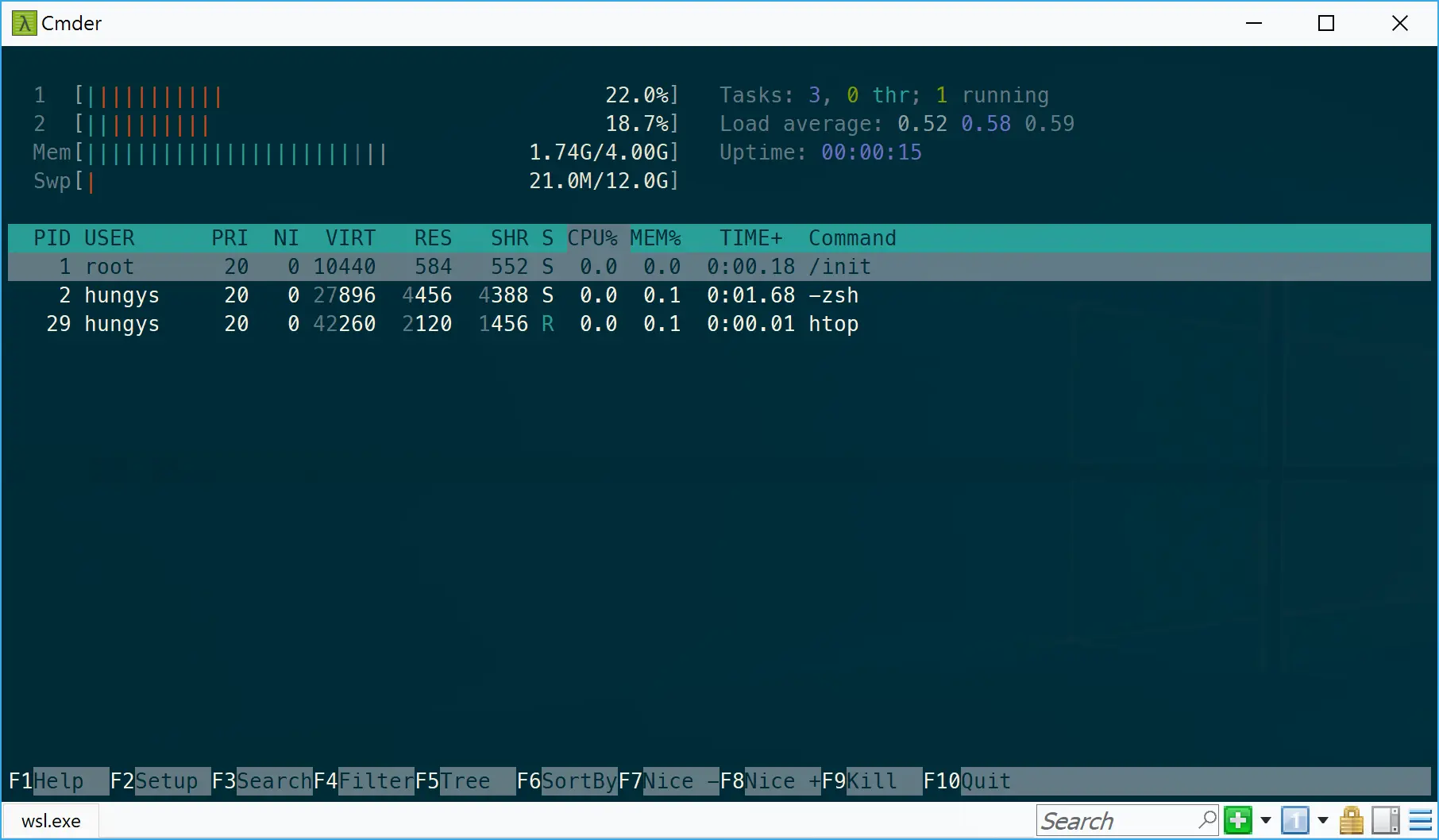Select the htop process command
The height and width of the screenshot is (840, 1439).
834,324
